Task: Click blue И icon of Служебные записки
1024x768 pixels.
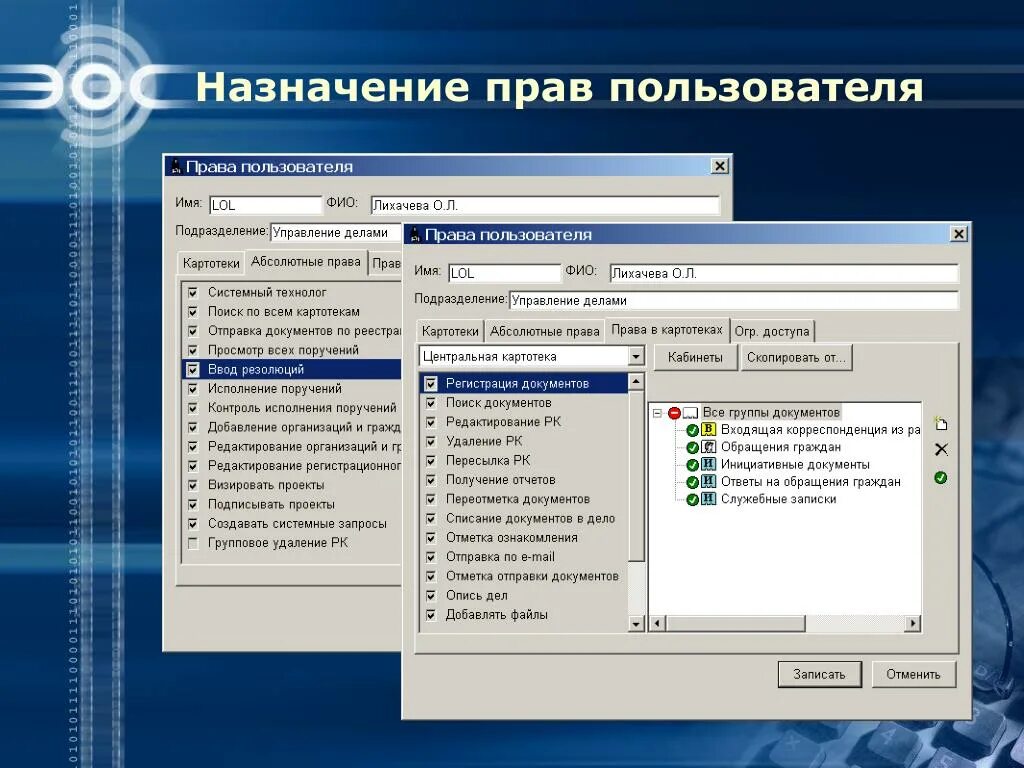Action: [x=709, y=499]
